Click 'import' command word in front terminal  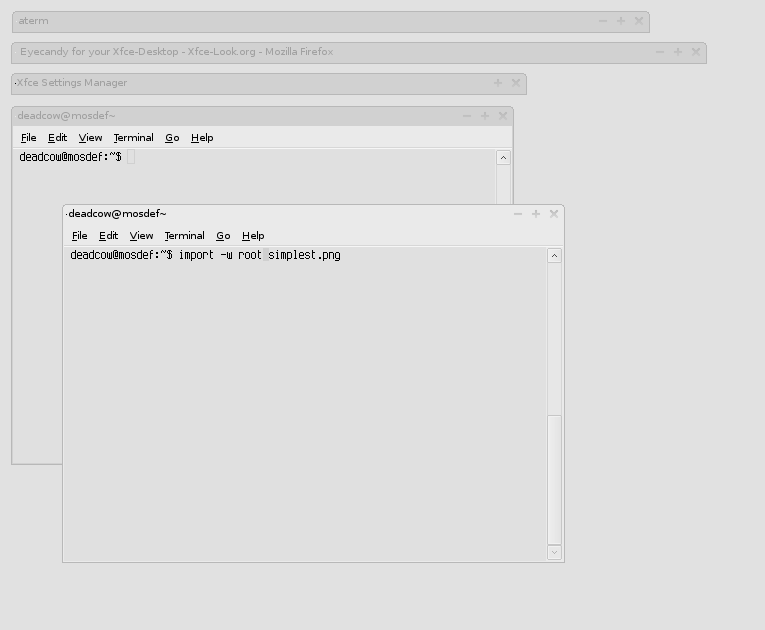[196, 255]
